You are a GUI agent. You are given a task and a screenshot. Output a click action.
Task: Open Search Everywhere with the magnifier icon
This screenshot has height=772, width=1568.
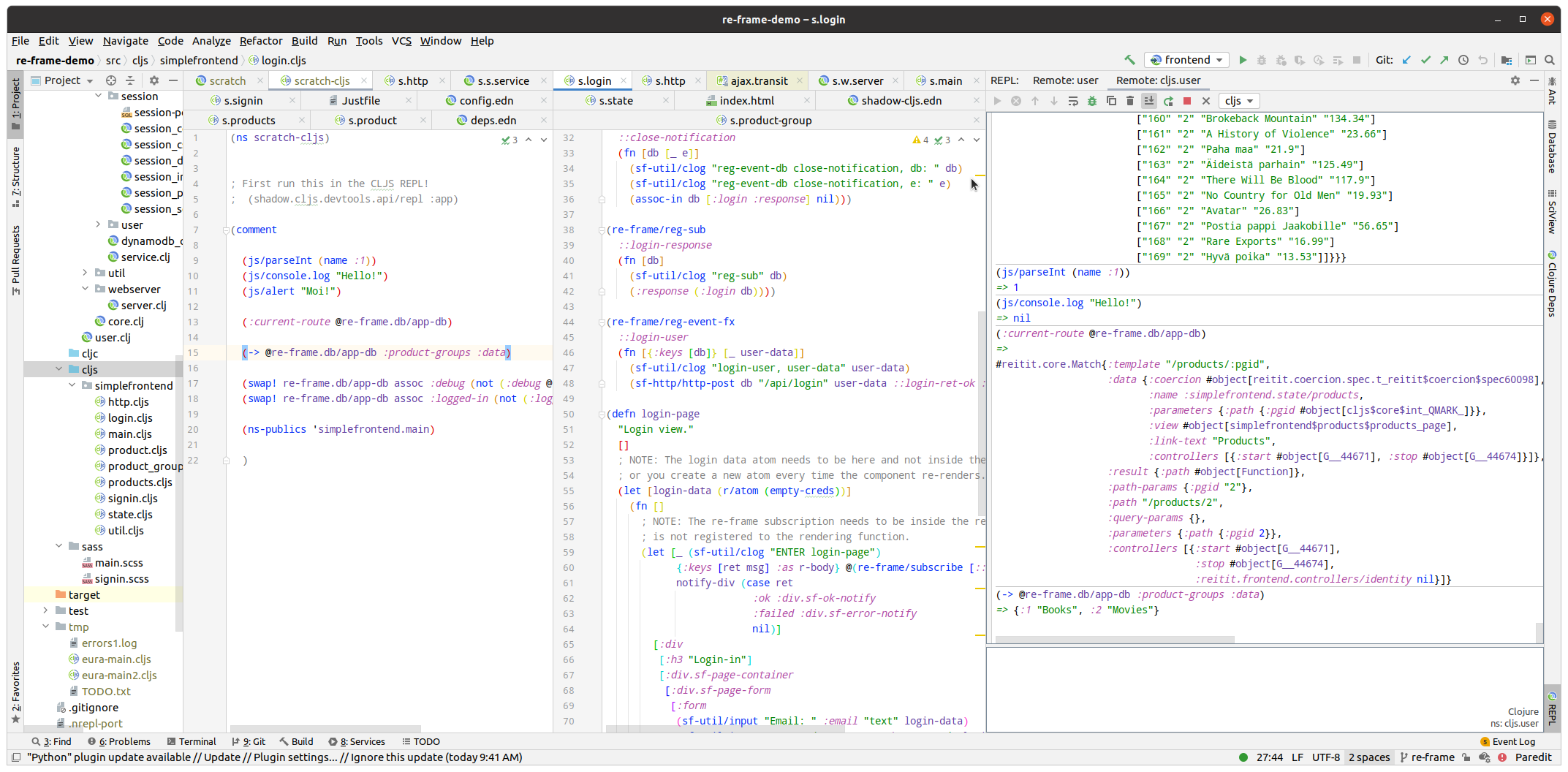tap(1550, 60)
